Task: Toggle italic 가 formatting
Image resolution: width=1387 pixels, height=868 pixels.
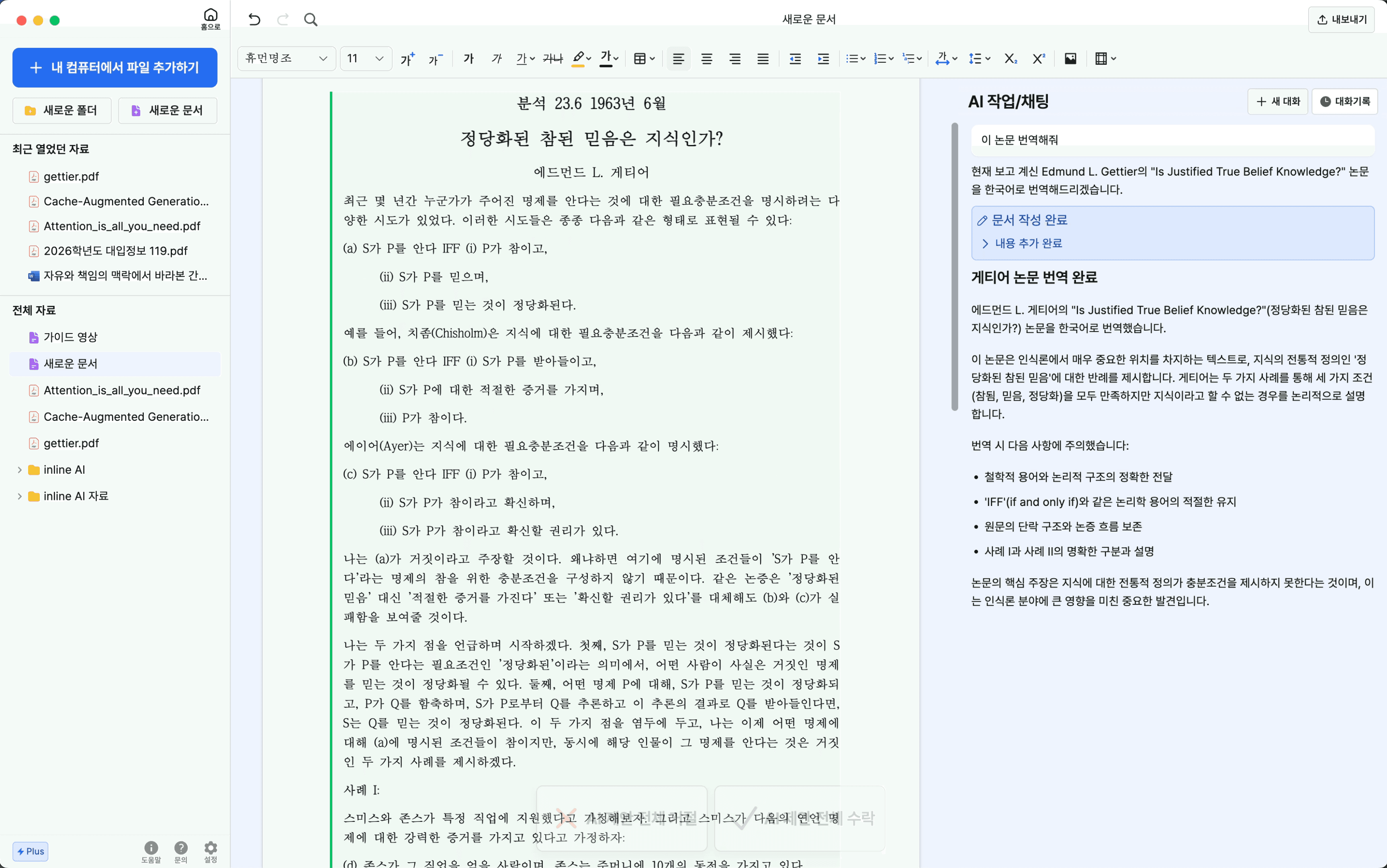Action: pyautogui.click(x=497, y=59)
